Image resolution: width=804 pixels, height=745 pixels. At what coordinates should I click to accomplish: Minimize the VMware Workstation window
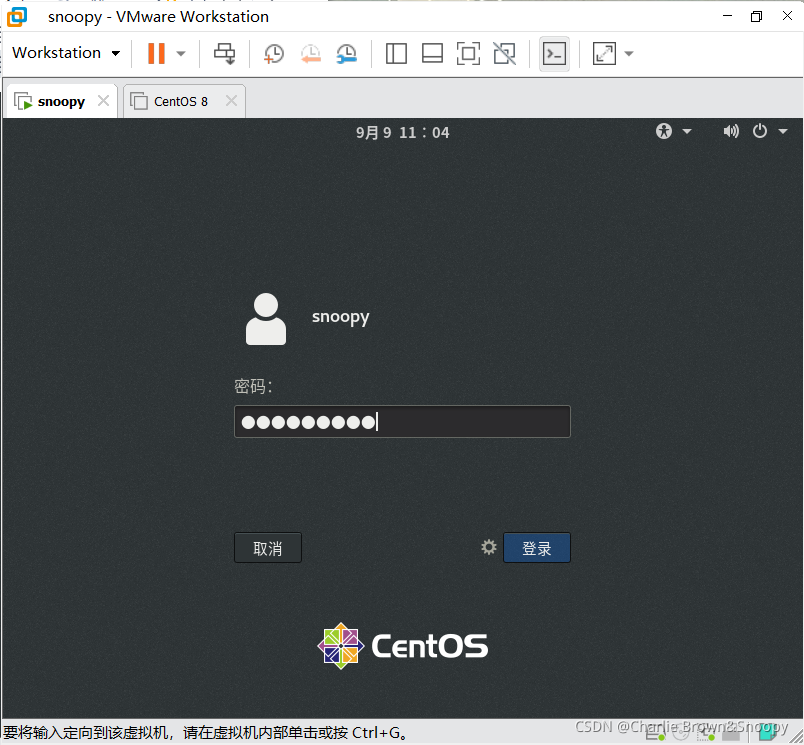tap(727, 16)
